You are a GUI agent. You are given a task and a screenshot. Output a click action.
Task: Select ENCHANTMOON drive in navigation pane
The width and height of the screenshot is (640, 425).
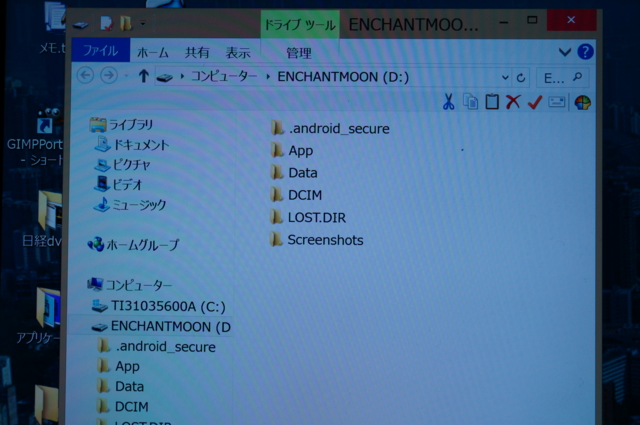pyautogui.click(x=161, y=327)
